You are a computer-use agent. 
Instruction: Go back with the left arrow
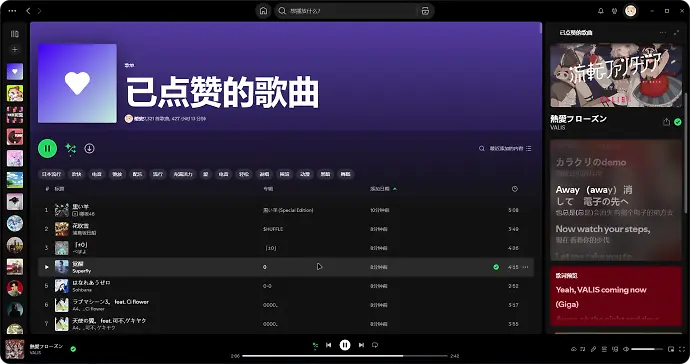28,11
